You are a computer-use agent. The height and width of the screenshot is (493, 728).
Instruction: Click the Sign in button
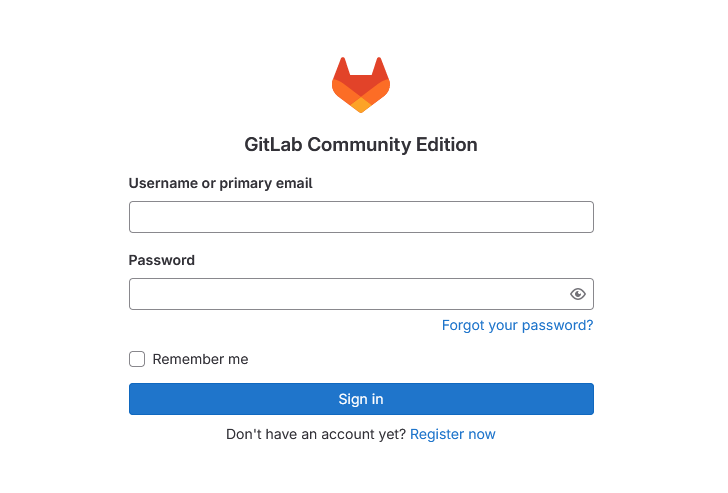click(361, 399)
